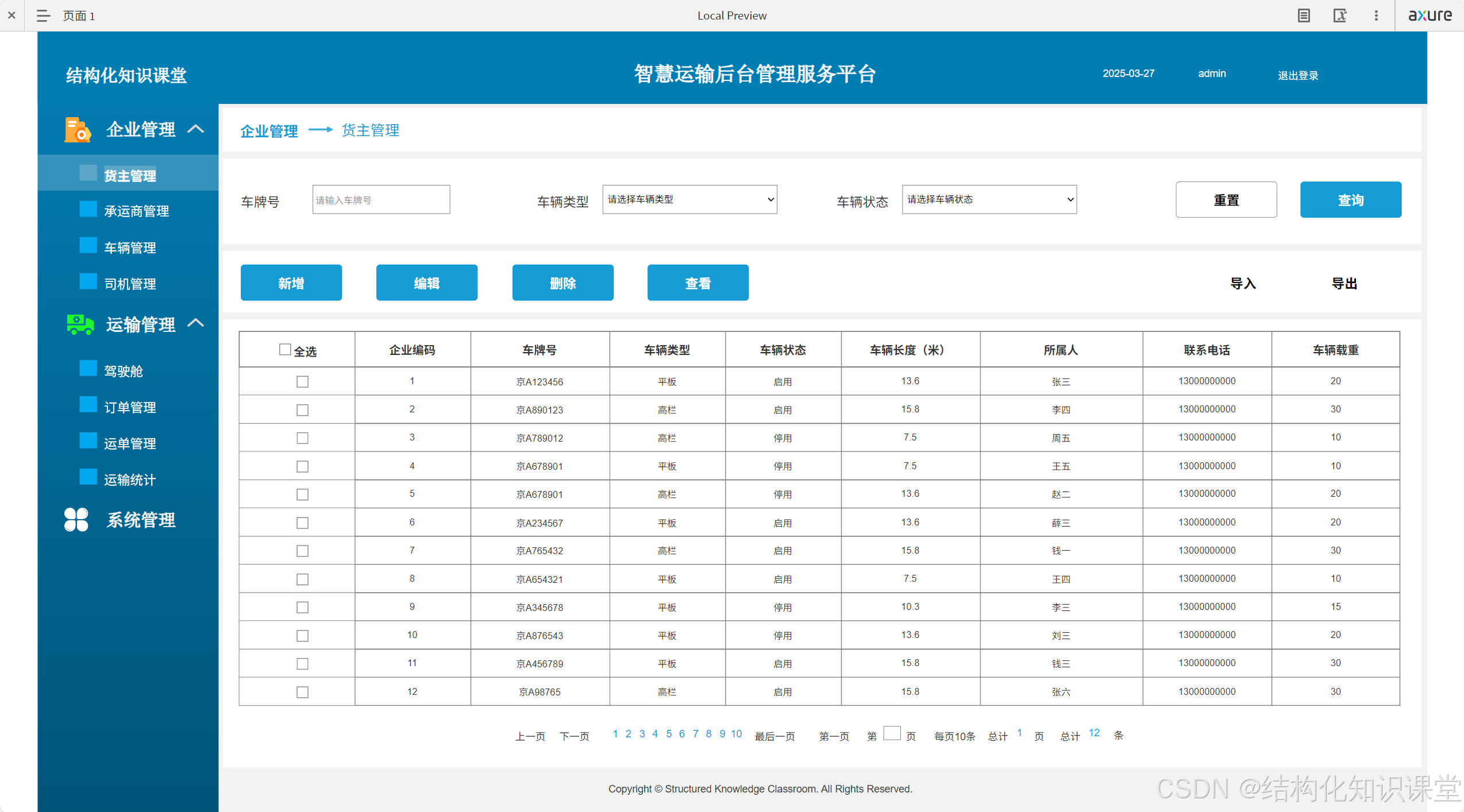
Task: Tick the checkbox for row 京A98765
Action: point(302,692)
